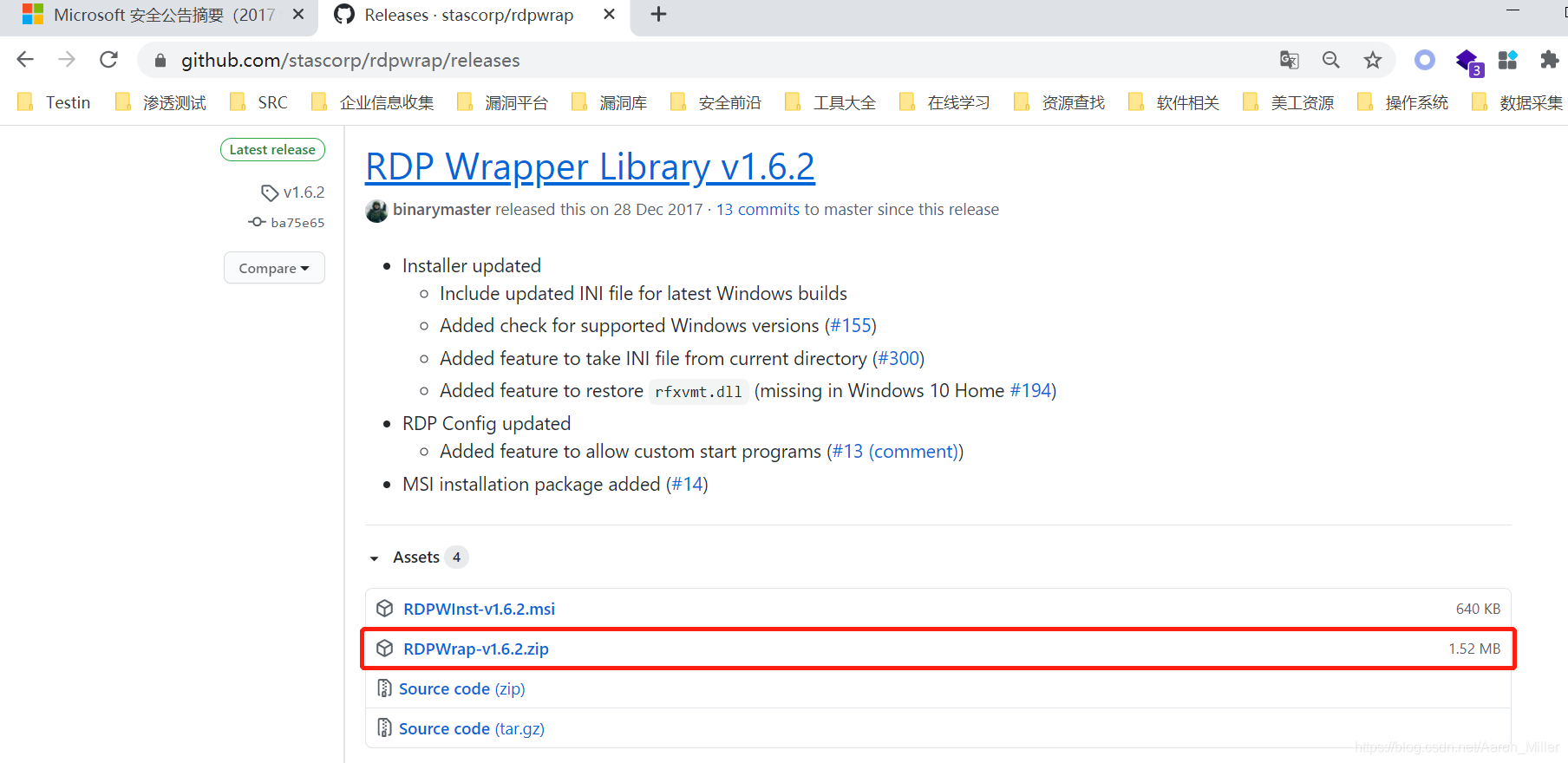Open the Testin bookmark folder

[55, 102]
